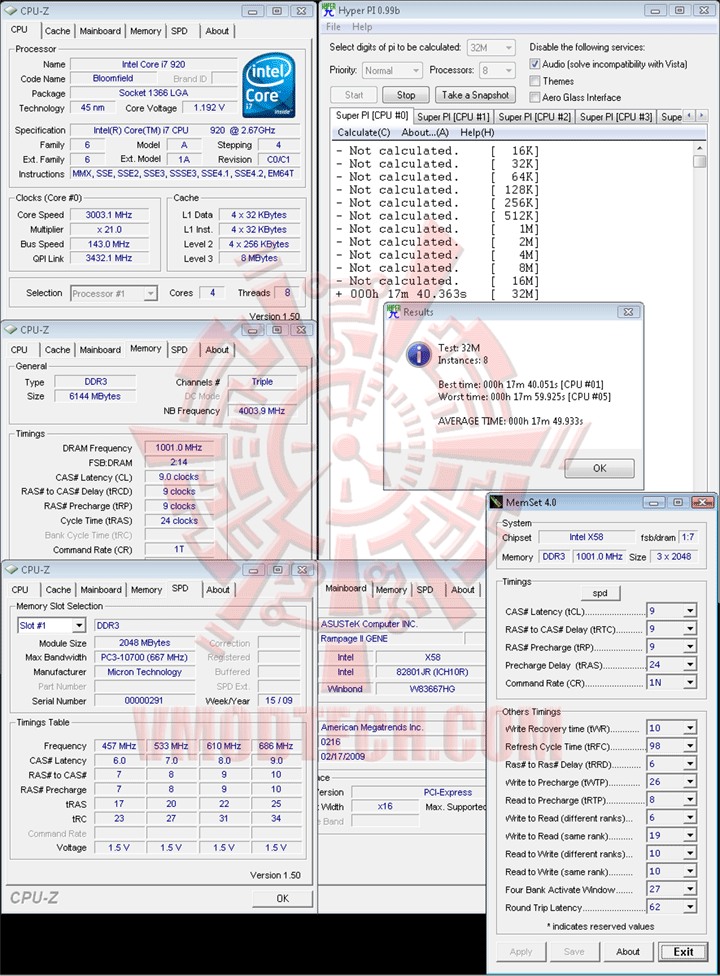
Task: Click the Intel Core i7 920 name field
Action: click(x=154, y=64)
